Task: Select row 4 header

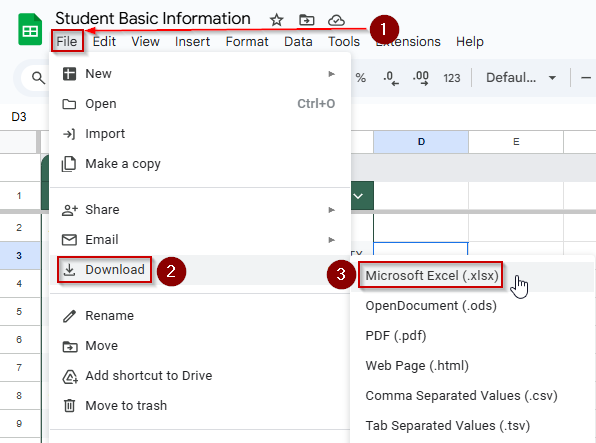Action: coord(19,284)
